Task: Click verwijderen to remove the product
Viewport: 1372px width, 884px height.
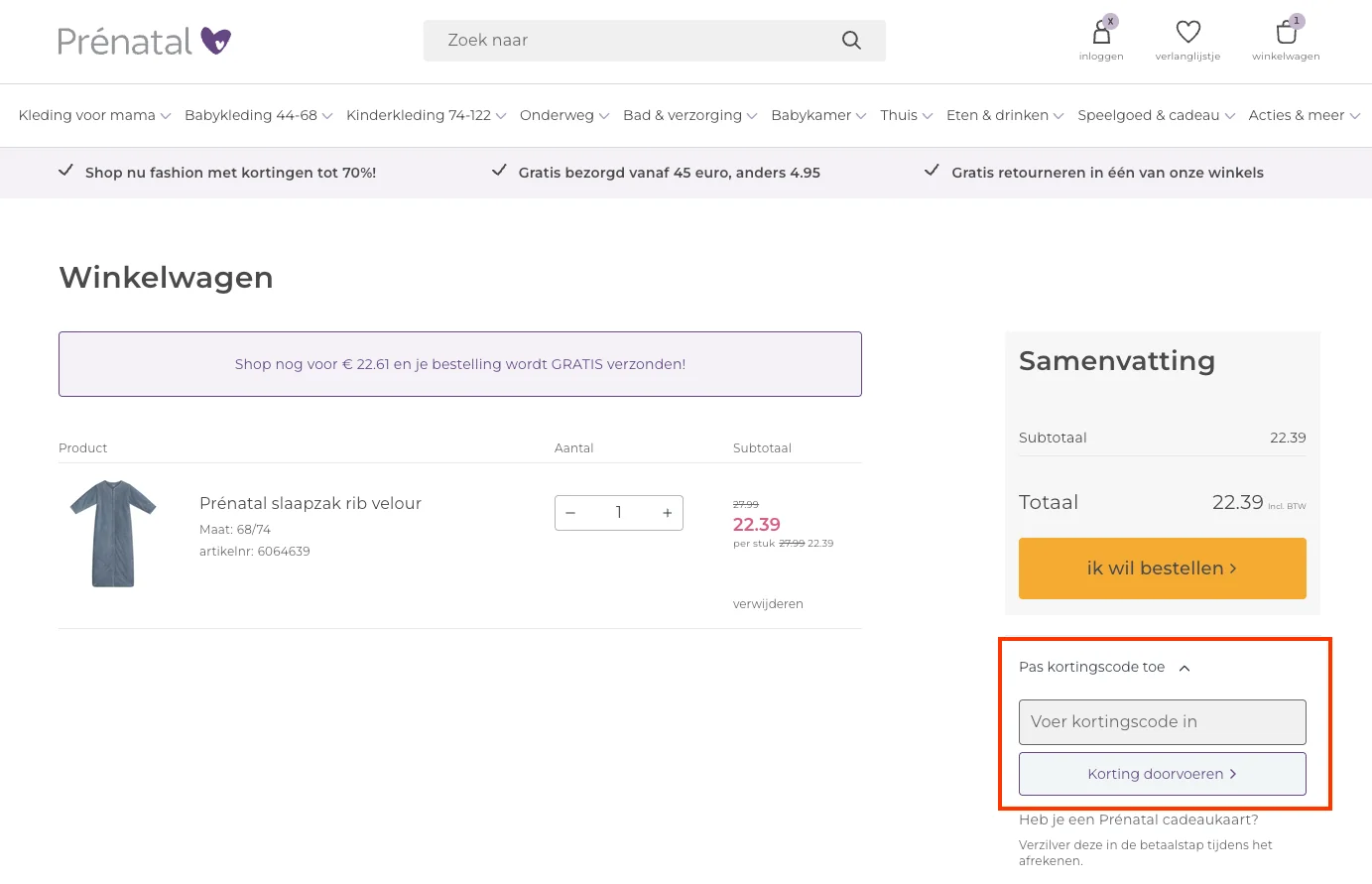Action: [768, 604]
